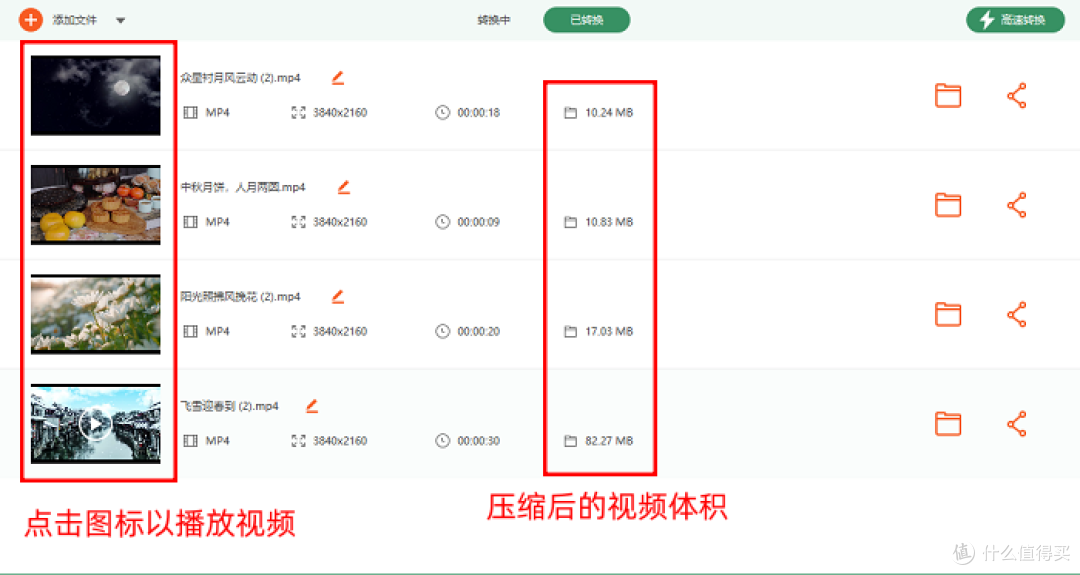Click the file name 众星衬月风云动 (2).mp4
The image size is (1080, 575).
pos(240,78)
